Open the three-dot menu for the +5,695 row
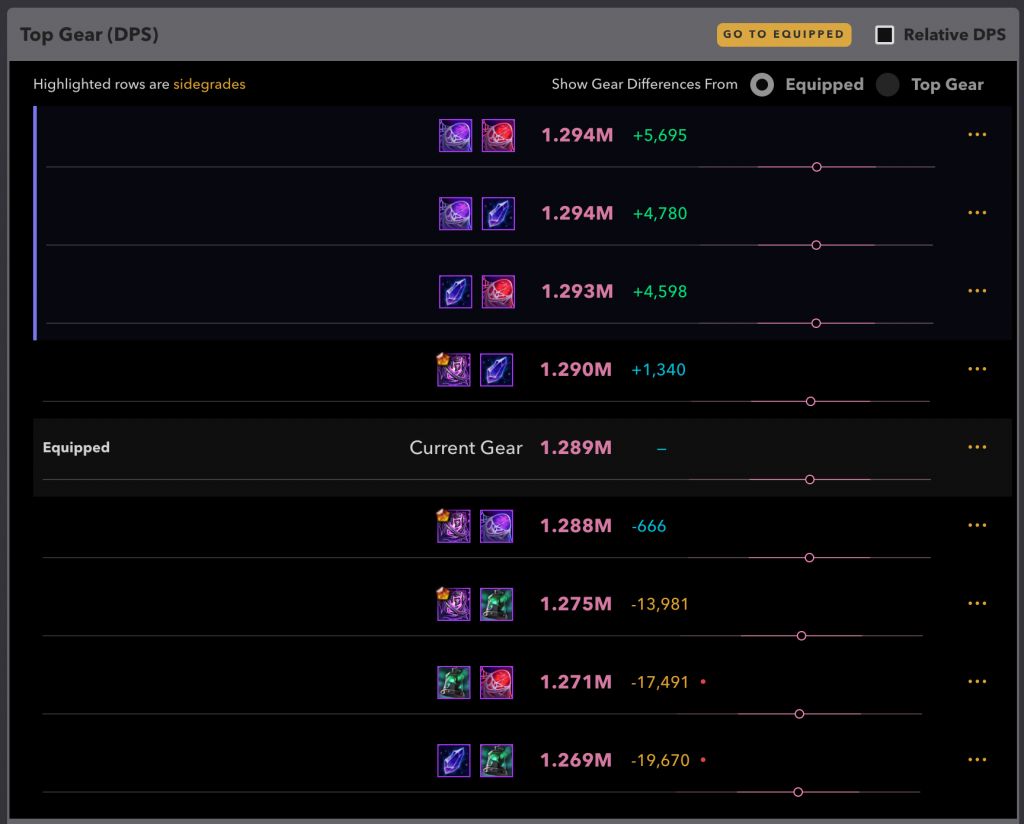 coord(977,135)
